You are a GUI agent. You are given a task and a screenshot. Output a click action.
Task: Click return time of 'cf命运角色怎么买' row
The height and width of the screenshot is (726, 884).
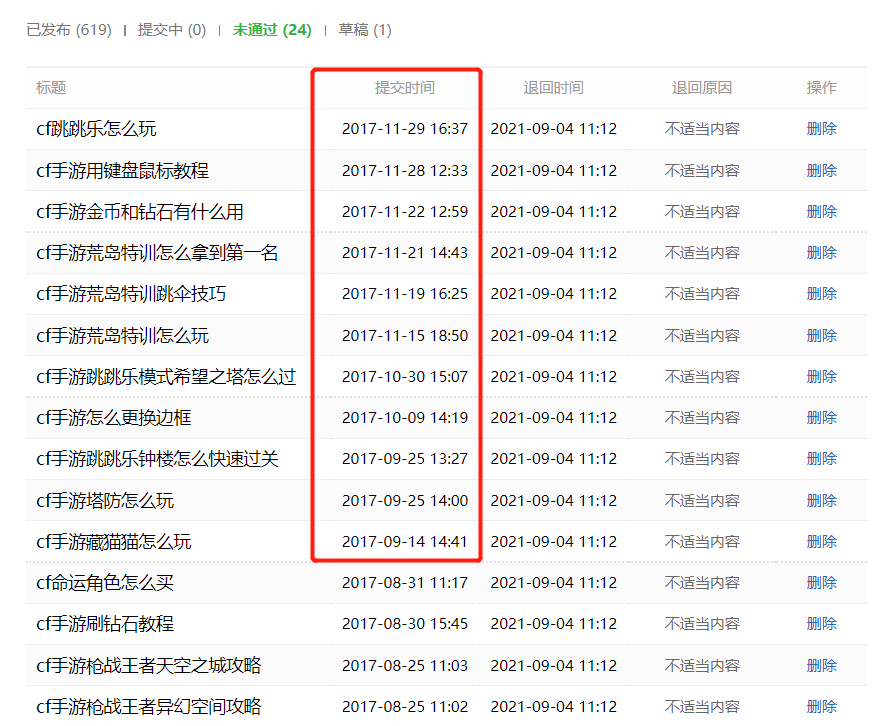click(x=554, y=583)
